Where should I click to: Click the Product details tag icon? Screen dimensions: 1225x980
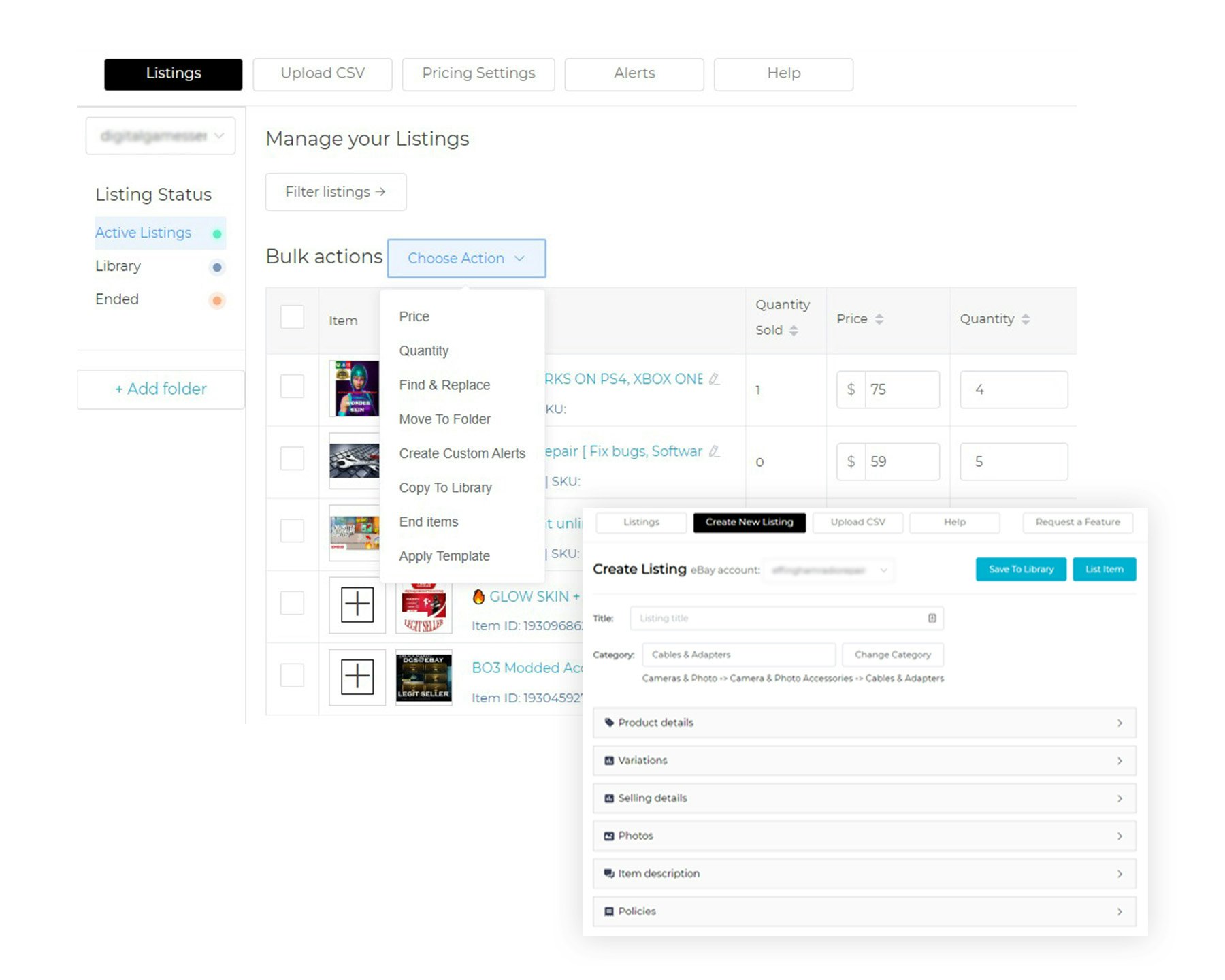click(610, 723)
